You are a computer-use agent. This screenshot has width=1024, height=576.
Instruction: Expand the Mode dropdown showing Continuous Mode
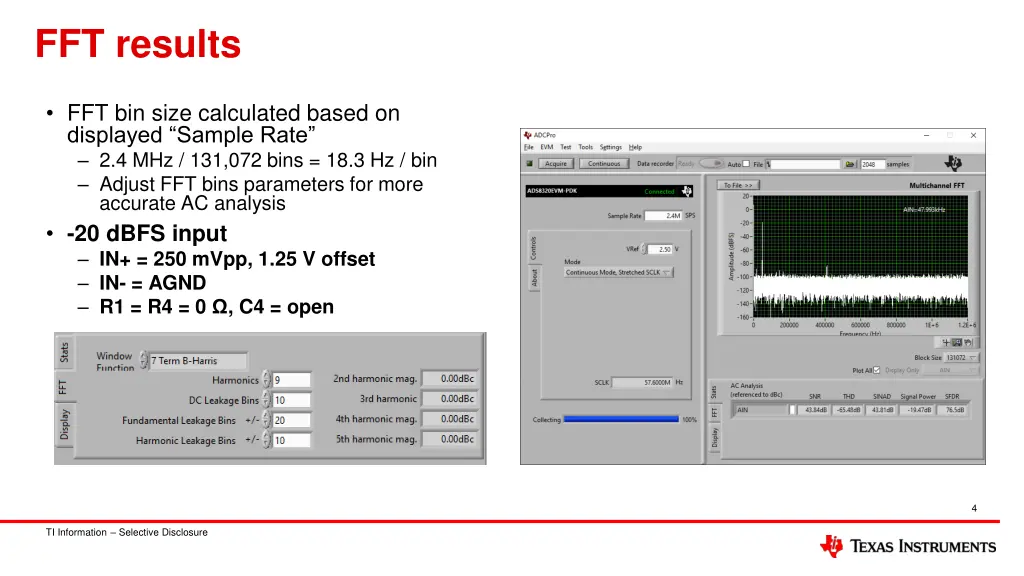[x=619, y=272]
